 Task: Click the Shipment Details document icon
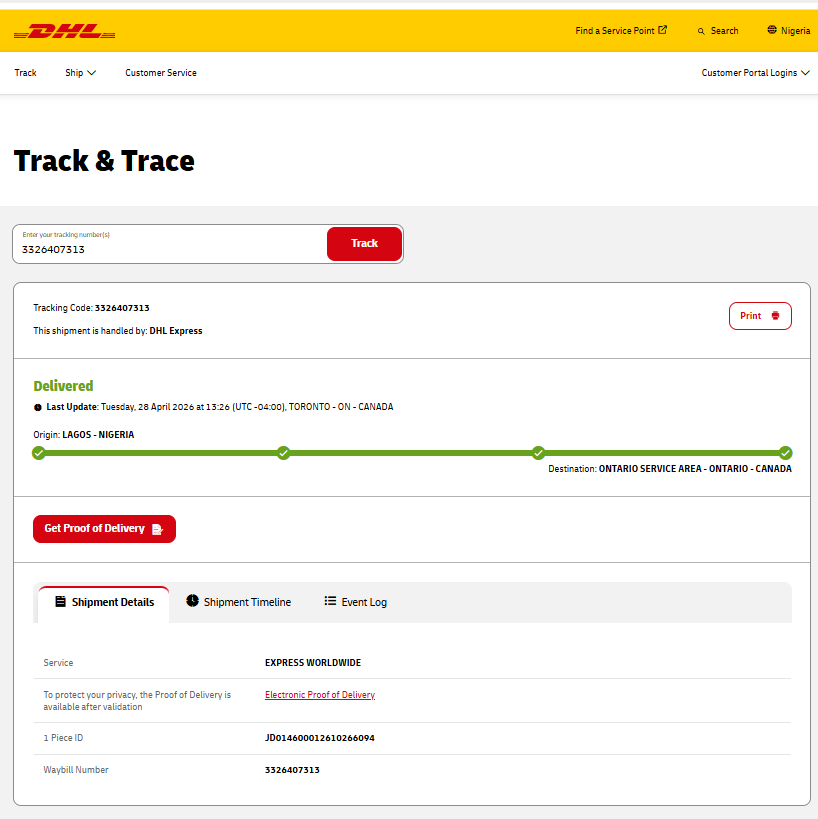[61, 602]
